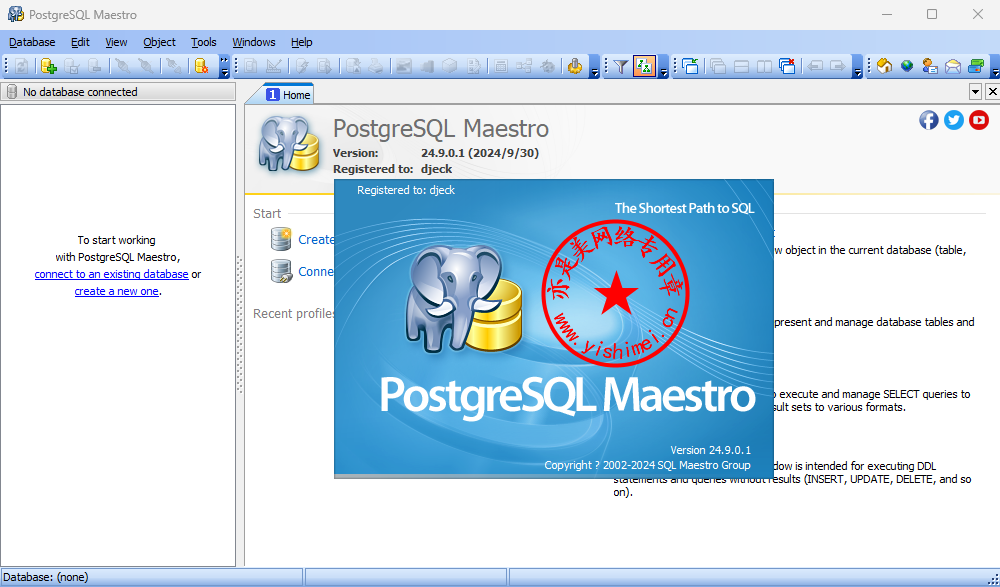Click the globe website toolbar icon
Viewport: 1000px width, 587px height.
(907, 66)
